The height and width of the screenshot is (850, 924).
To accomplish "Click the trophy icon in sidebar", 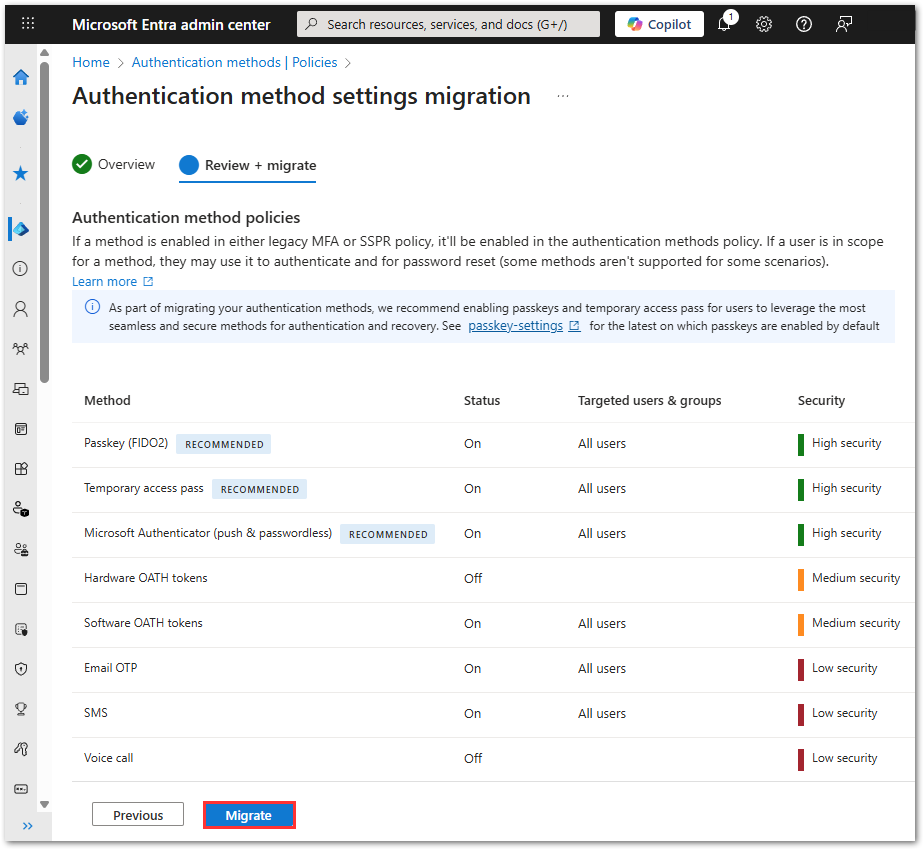I will [x=20, y=709].
